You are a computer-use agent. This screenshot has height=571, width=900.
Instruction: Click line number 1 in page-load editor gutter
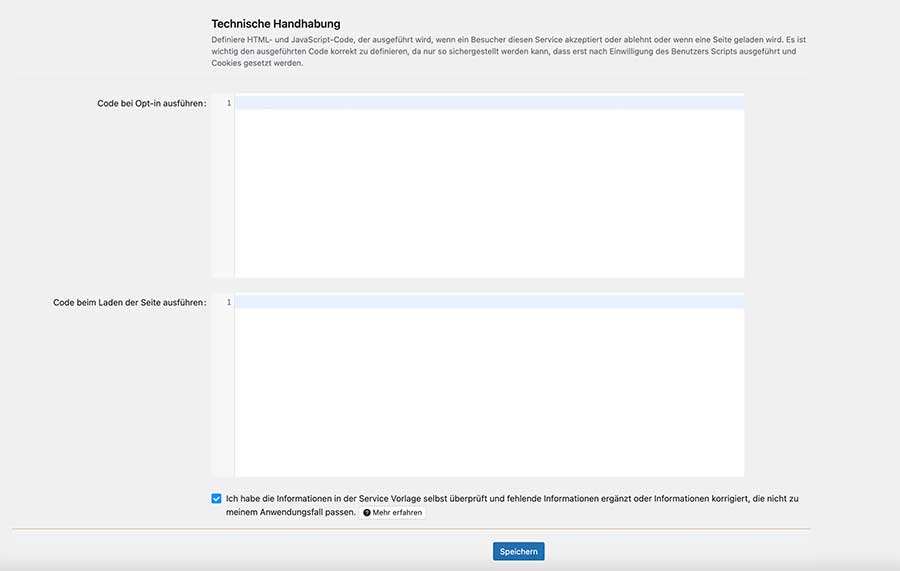click(228, 302)
